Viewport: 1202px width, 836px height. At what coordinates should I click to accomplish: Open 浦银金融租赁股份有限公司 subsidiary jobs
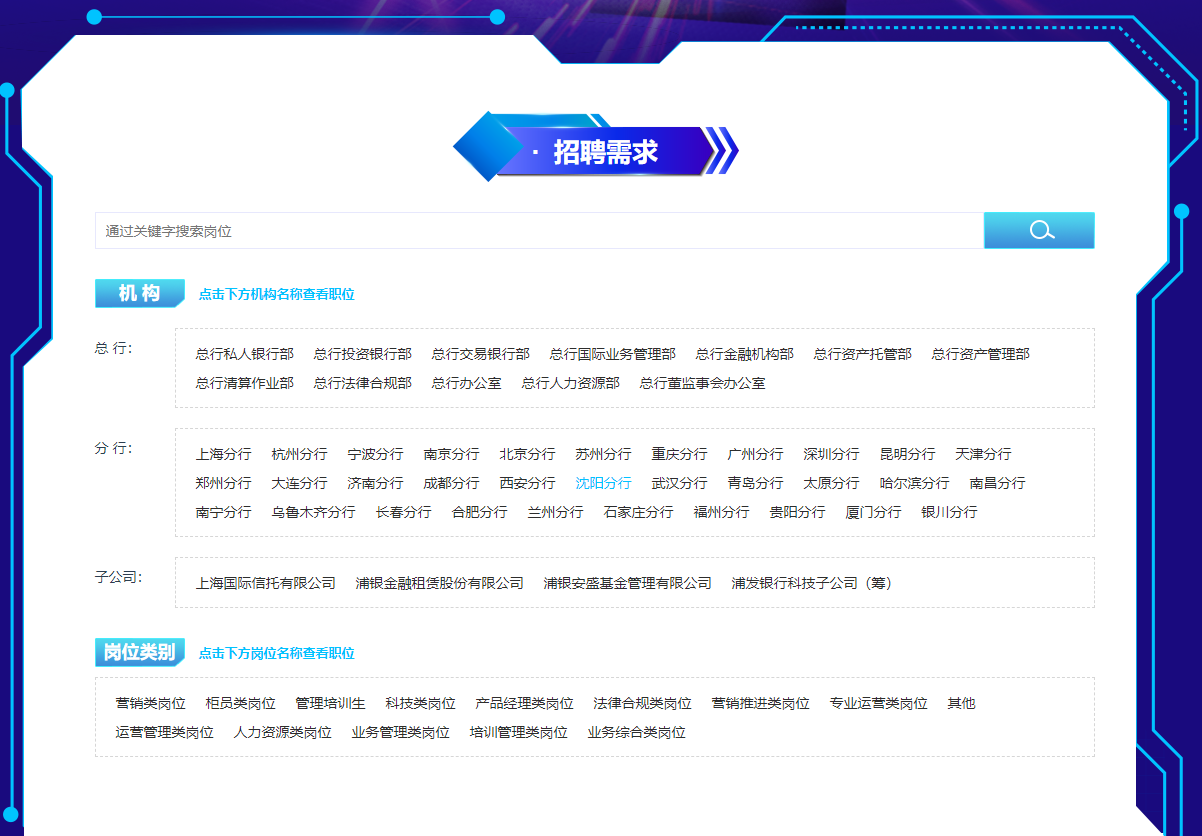440,583
